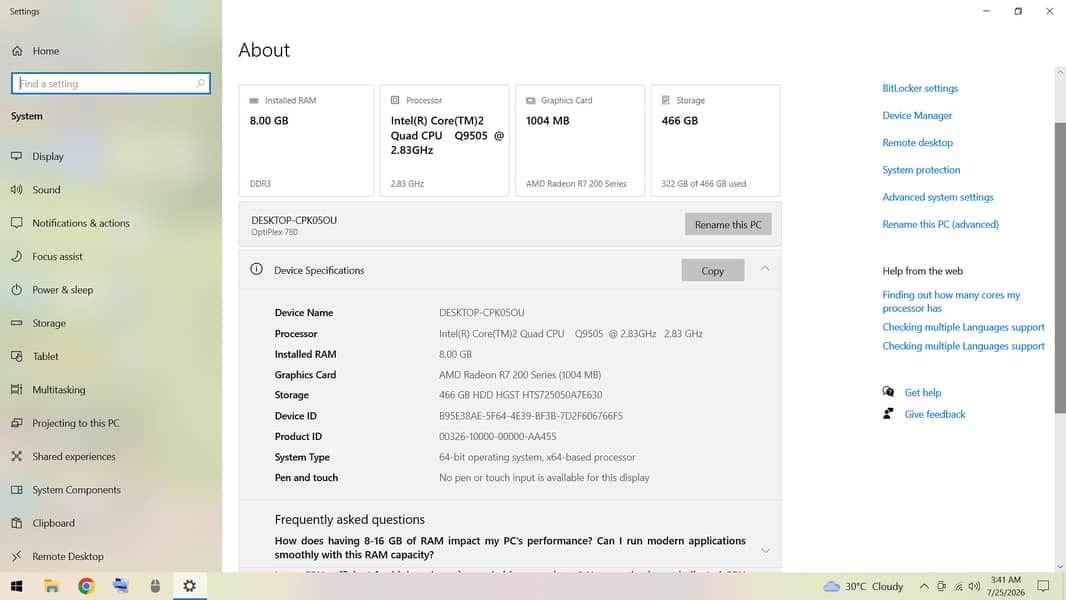Open the Clipboard icon entry
This screenshot has height=600, width=1066.
(16, 523)
